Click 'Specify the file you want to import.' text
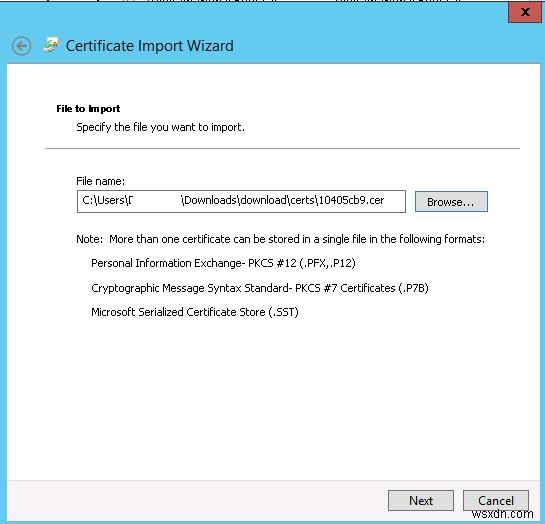 coord(160,127)
